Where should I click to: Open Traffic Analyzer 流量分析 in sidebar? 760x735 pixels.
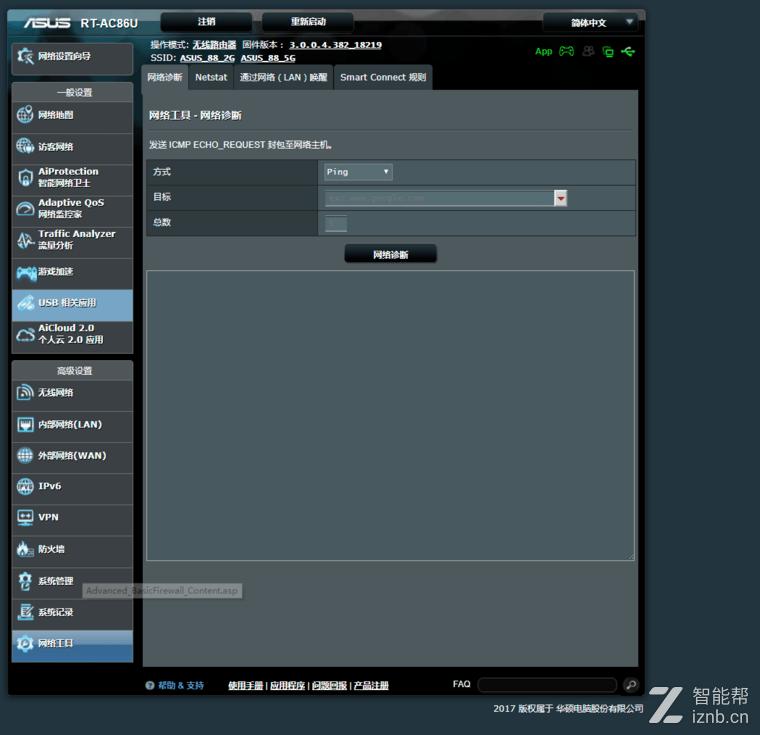[x=72, y=240]
